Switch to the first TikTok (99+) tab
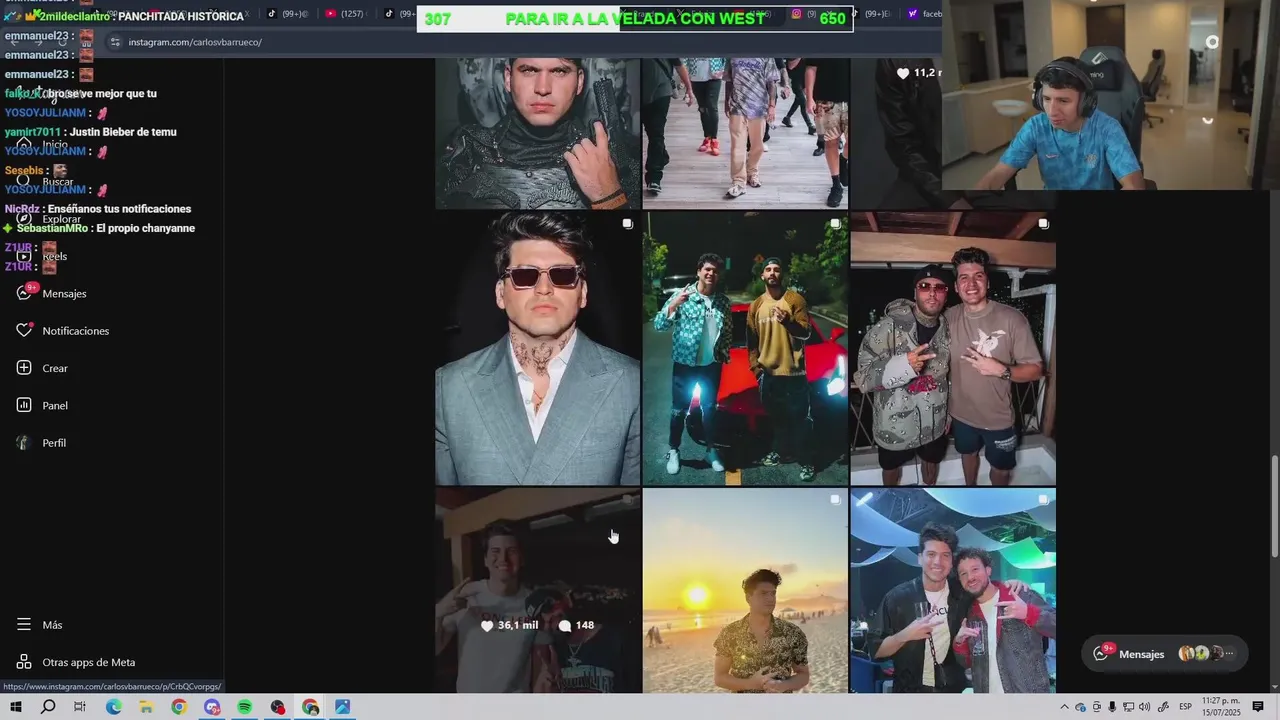Image resolution: width=1280 pixels, height=720 pixels. (x=288, y=14)
